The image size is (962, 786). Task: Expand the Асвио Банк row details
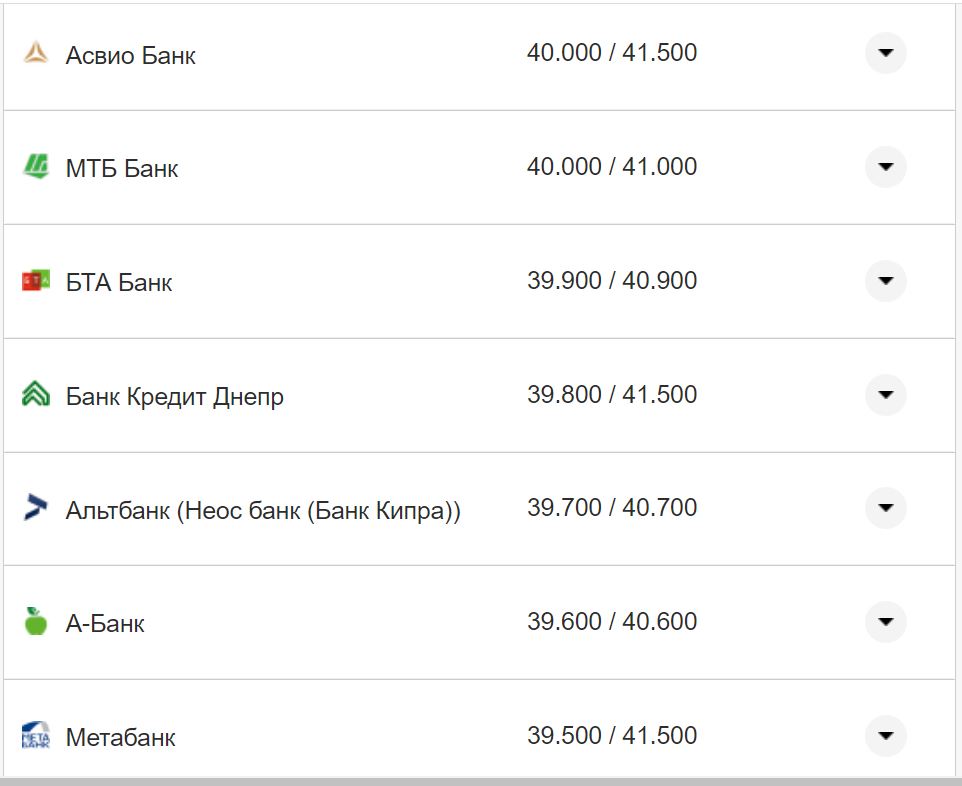coord(885,53)
